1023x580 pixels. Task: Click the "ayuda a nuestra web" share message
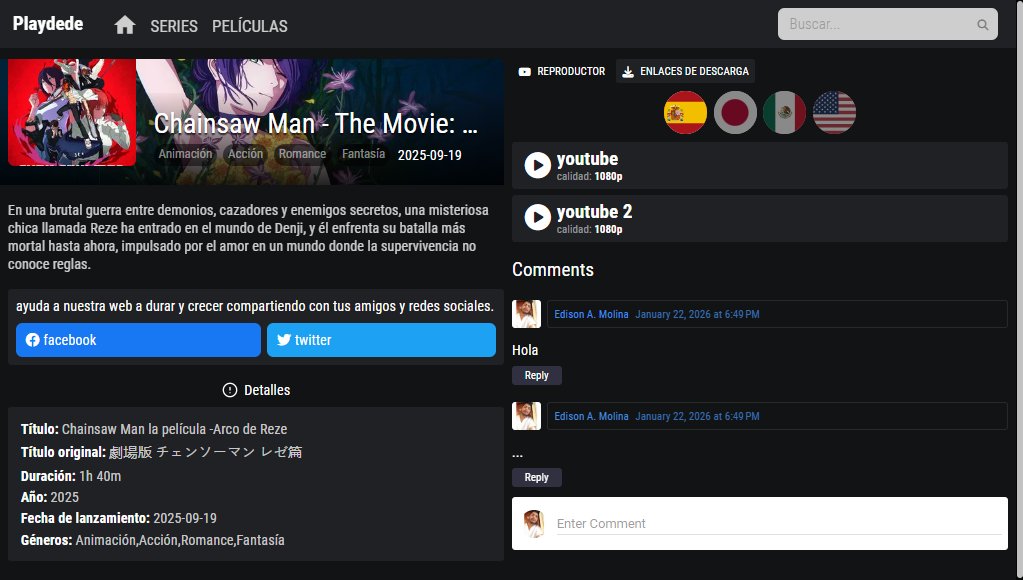[x=254, y=305]
